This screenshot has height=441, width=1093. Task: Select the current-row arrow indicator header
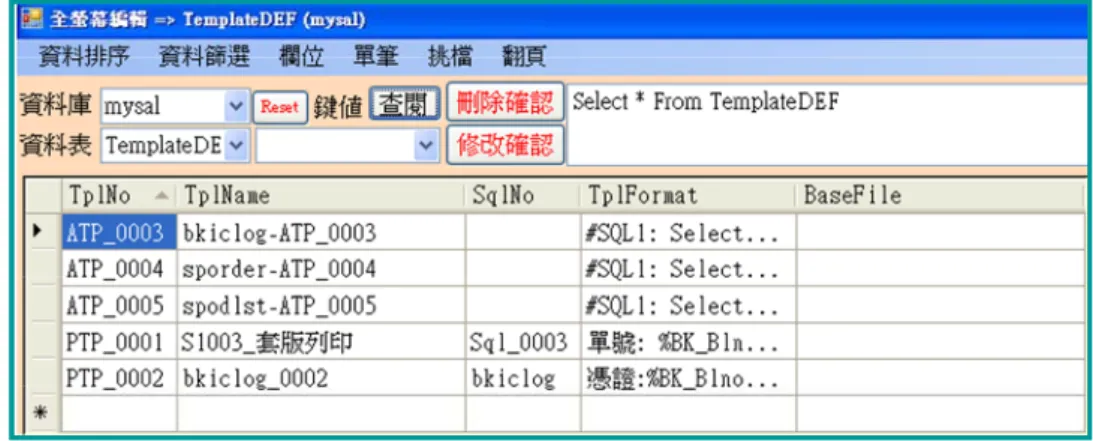click(43, 232)
